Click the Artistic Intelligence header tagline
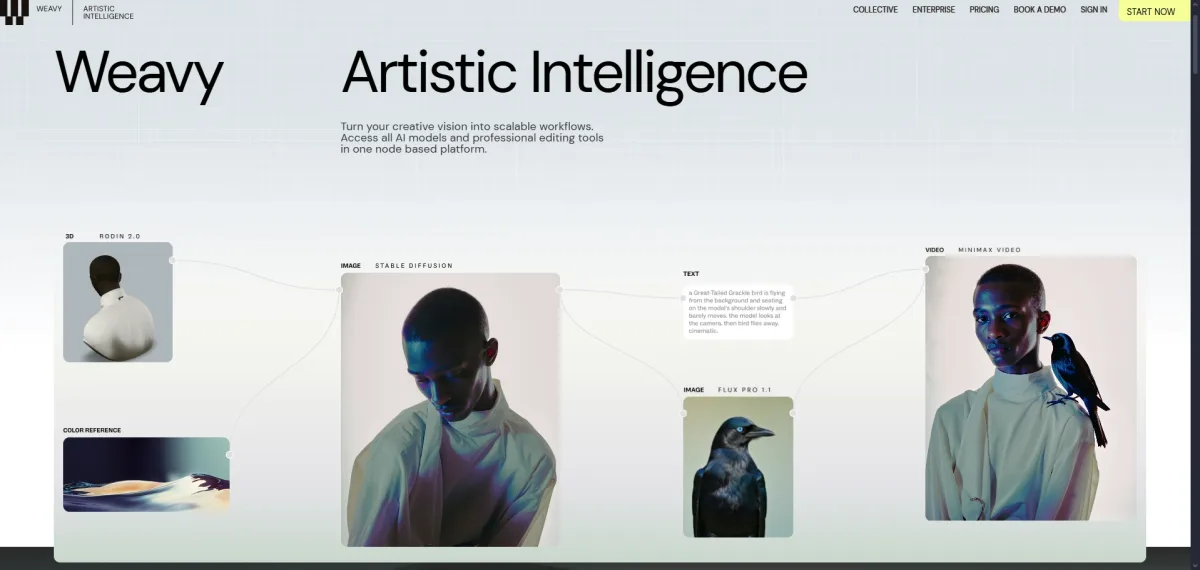The height and width of the screenshot is (570, 1200). click(108, 12)
